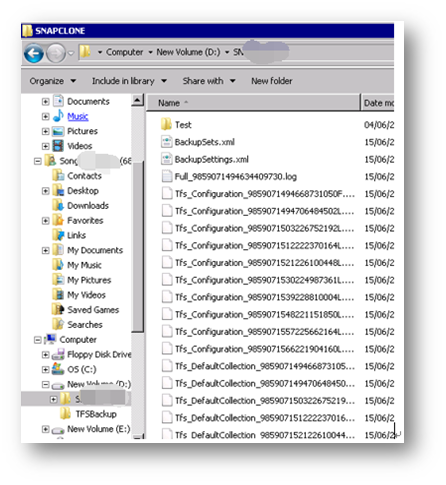Expand the OS (C:) drive node
The height and width of the screenshot is (485, 446).
tap(45, 370)
